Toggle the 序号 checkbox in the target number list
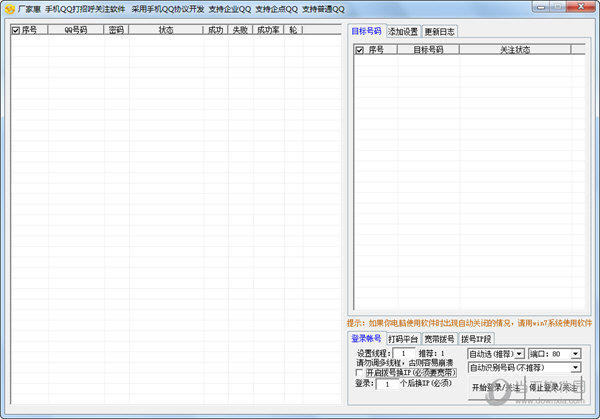Screen dimensions: 600x419 (360, 49)
